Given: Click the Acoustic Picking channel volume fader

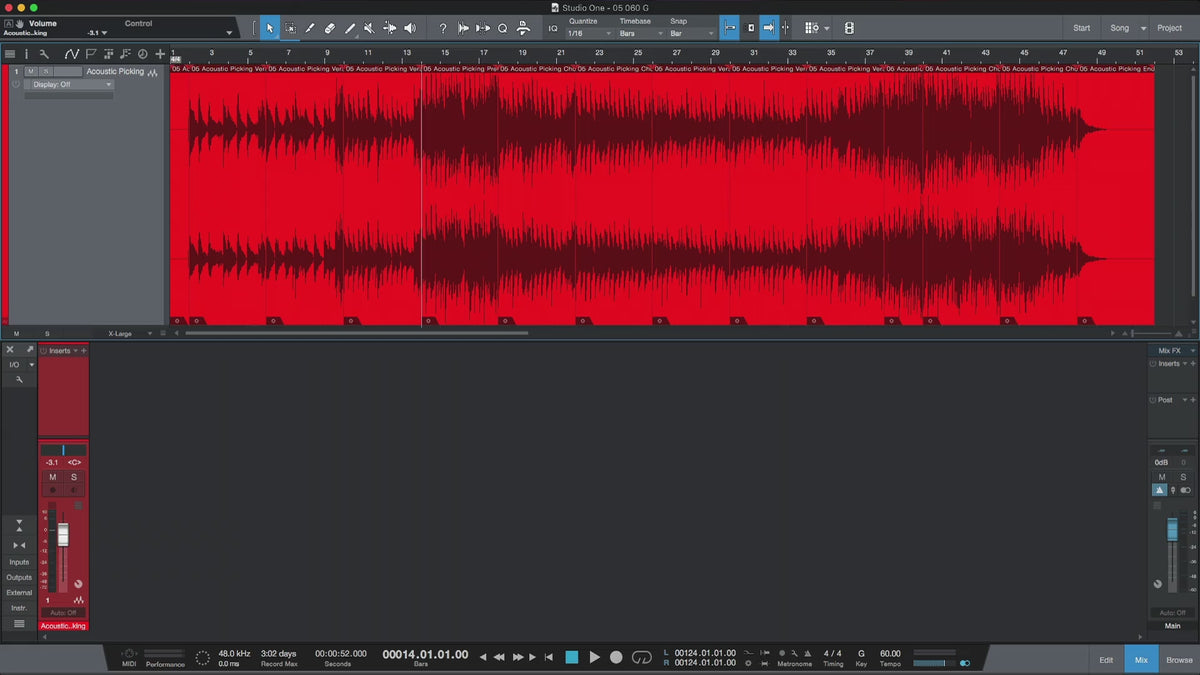Looking at the screenshot, I should [63, 535].
